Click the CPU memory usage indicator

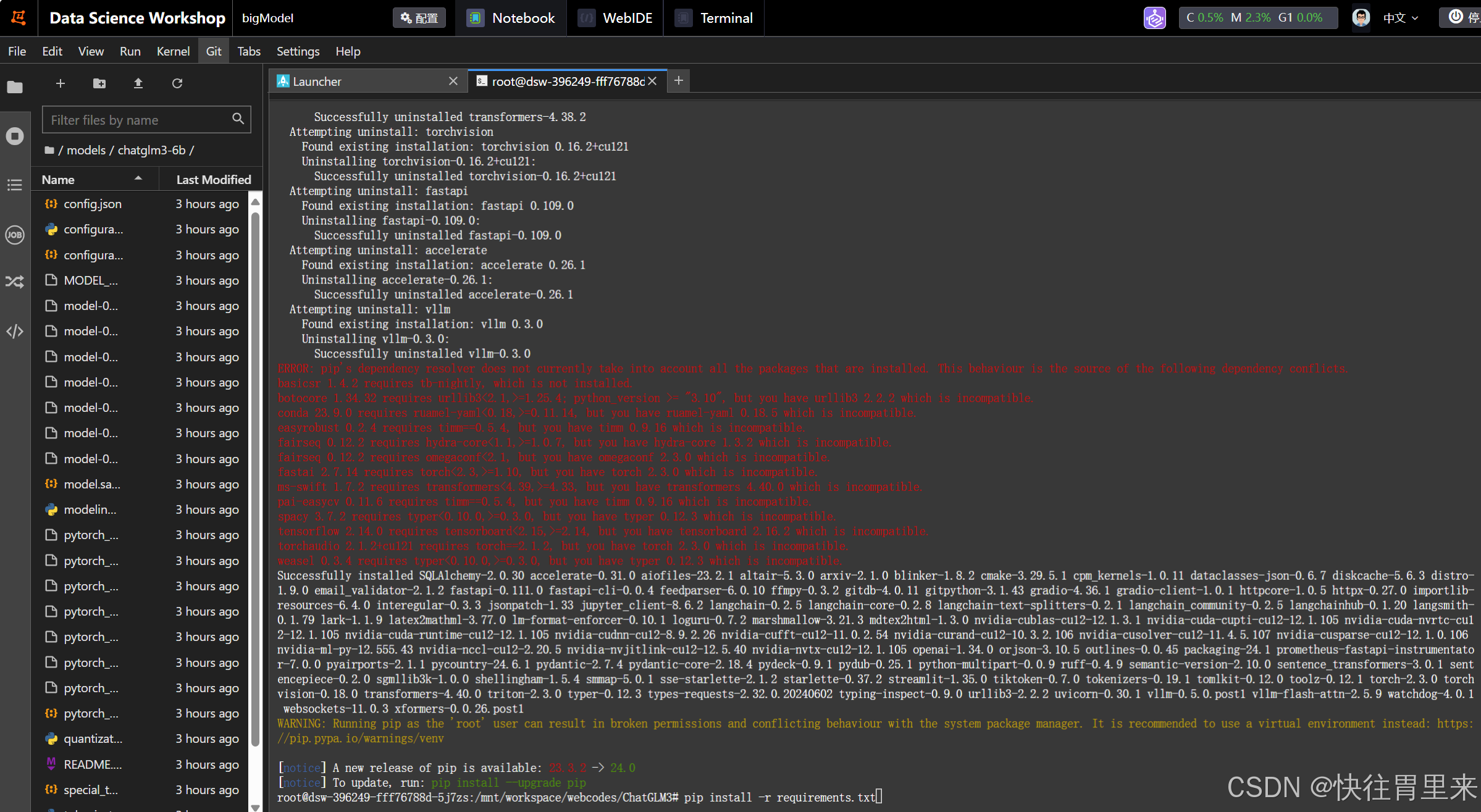pyautogui.click(x=1257, y=18)
